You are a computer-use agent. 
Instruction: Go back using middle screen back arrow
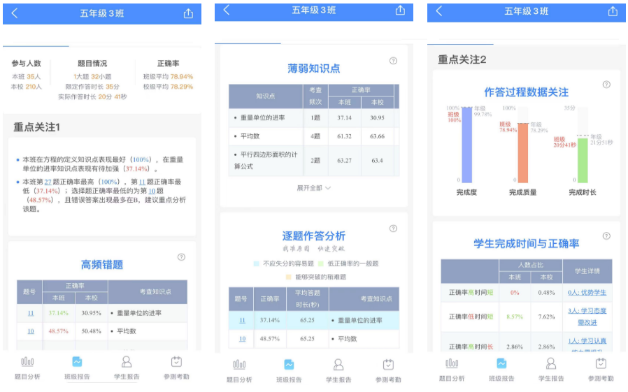pos(227,10)
